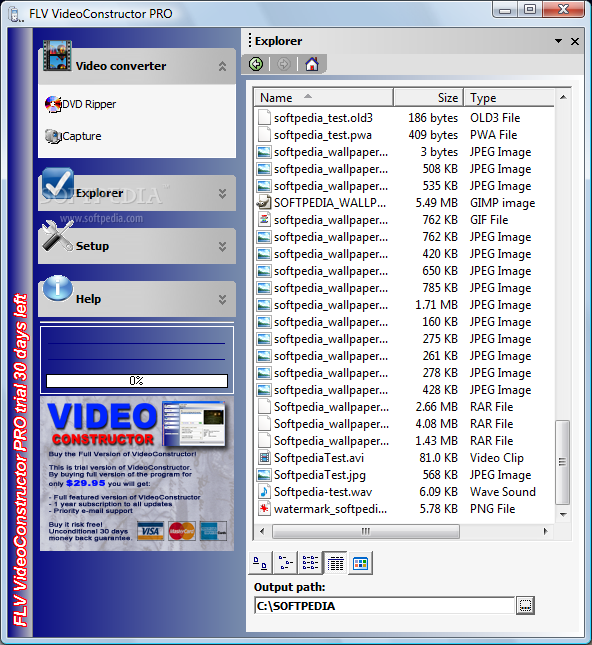Click the horizontal scrollbar thumb
This screenshot has height=645, width=592.
click(x=365, y=531)
